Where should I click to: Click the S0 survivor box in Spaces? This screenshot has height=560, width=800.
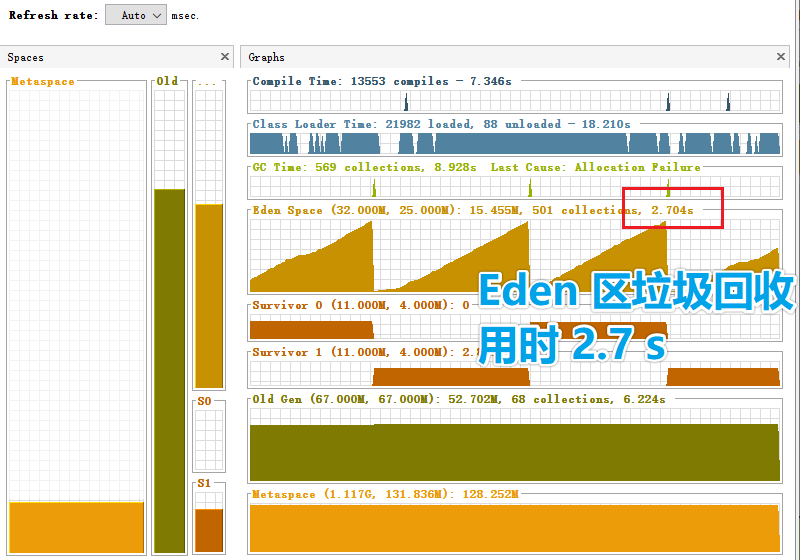coord(208,440)
